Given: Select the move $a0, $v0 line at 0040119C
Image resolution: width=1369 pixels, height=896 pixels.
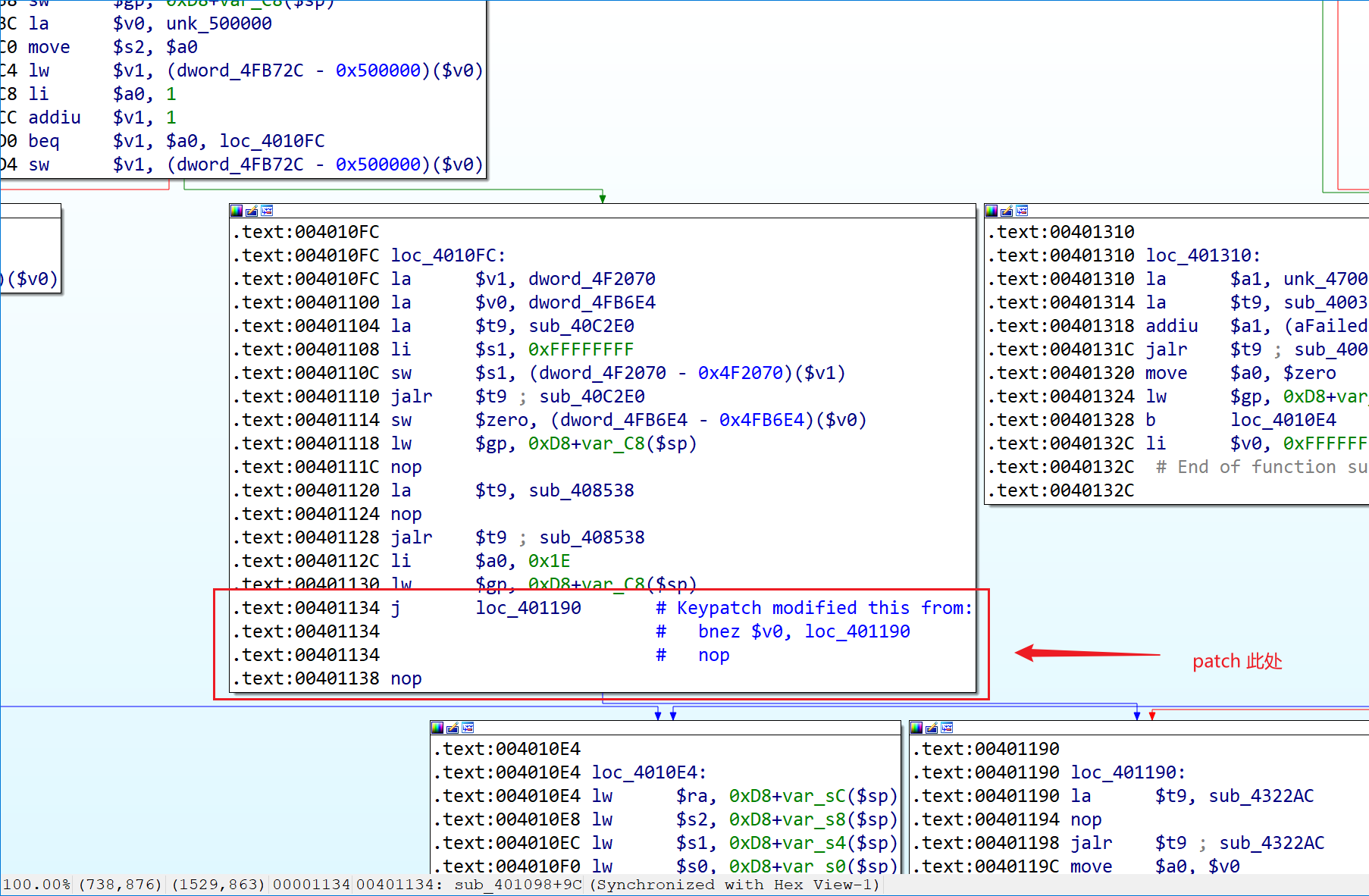Looking at the screenshot, I should click(1076, 866).
